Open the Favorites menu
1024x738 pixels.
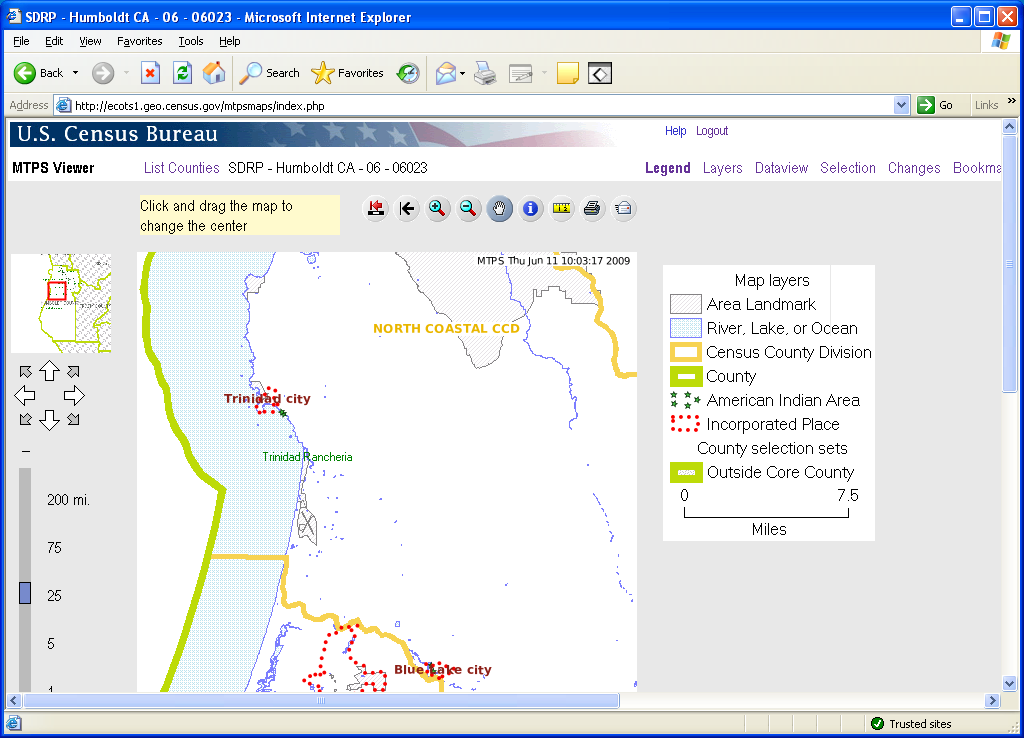click(139, 41)
